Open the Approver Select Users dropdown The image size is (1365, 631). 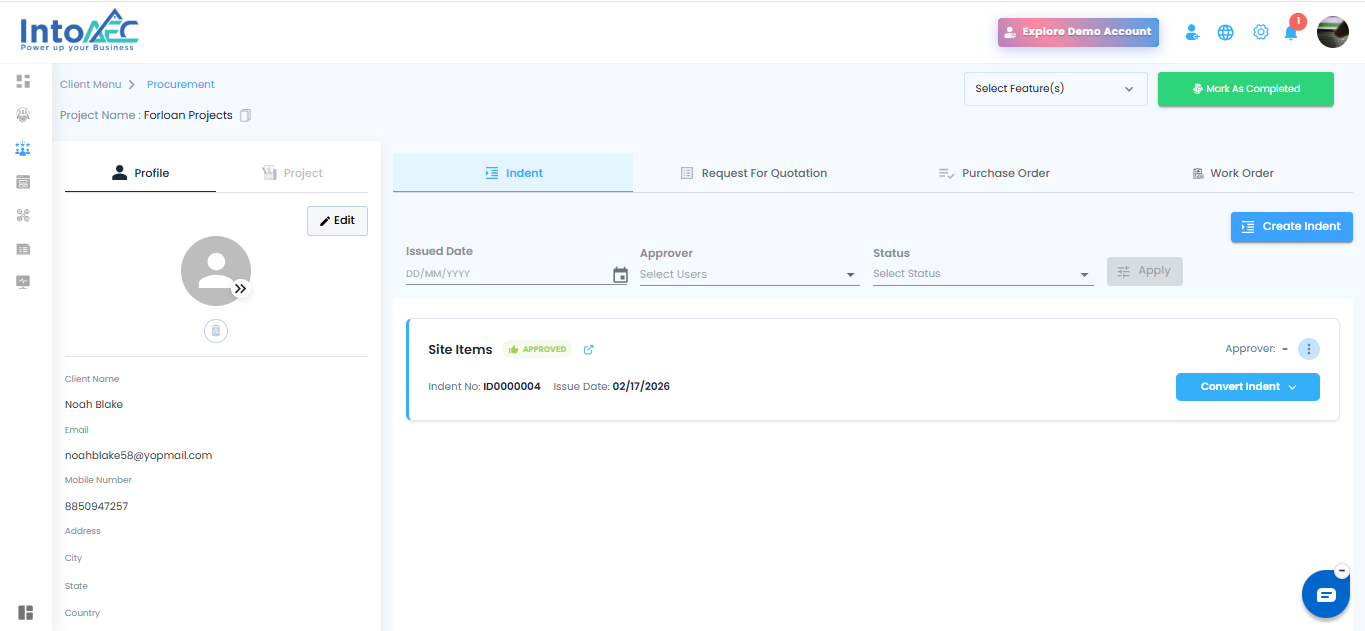tap(749, 274)
